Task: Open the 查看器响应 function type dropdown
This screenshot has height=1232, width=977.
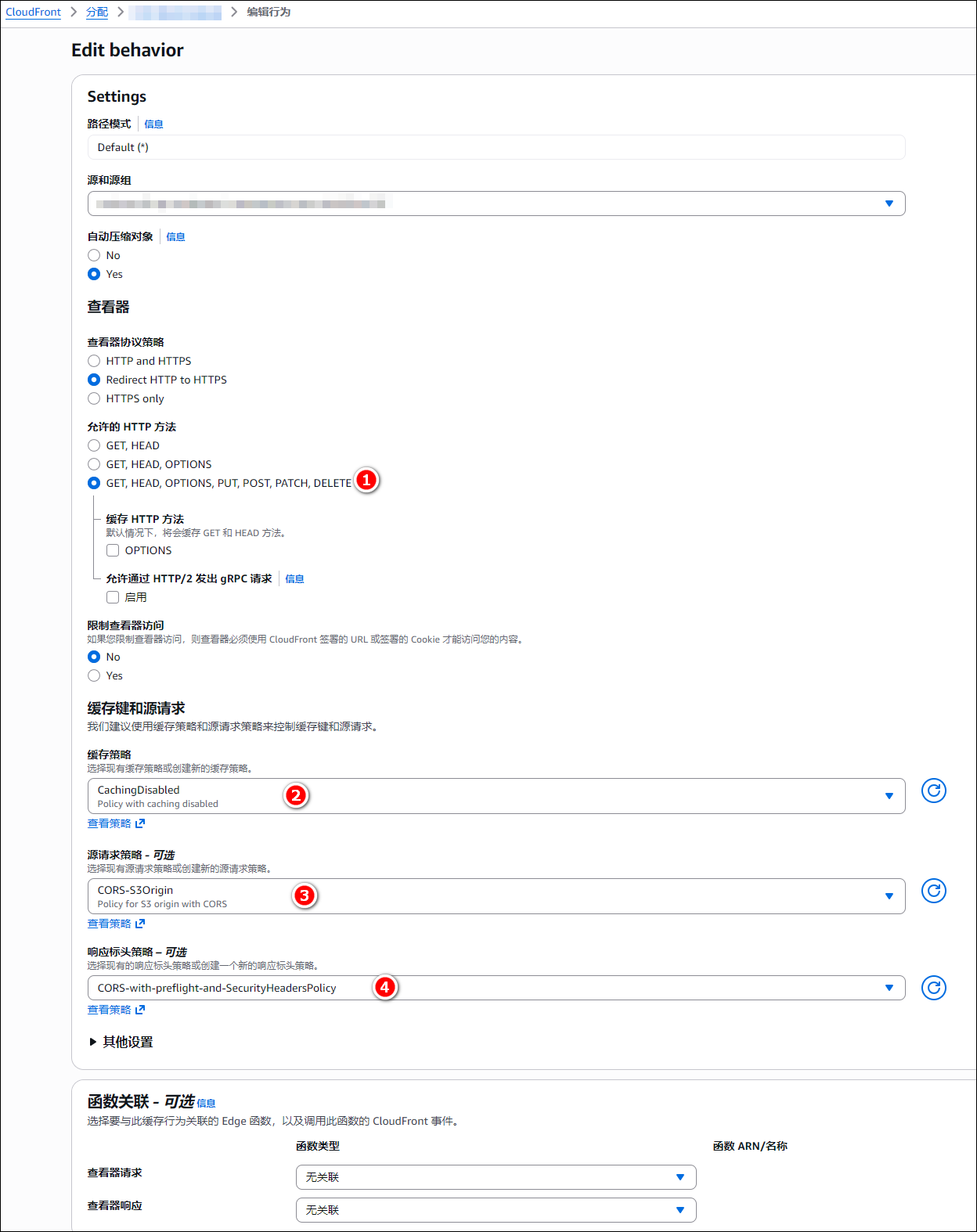Action: [x=496, y=1210]
